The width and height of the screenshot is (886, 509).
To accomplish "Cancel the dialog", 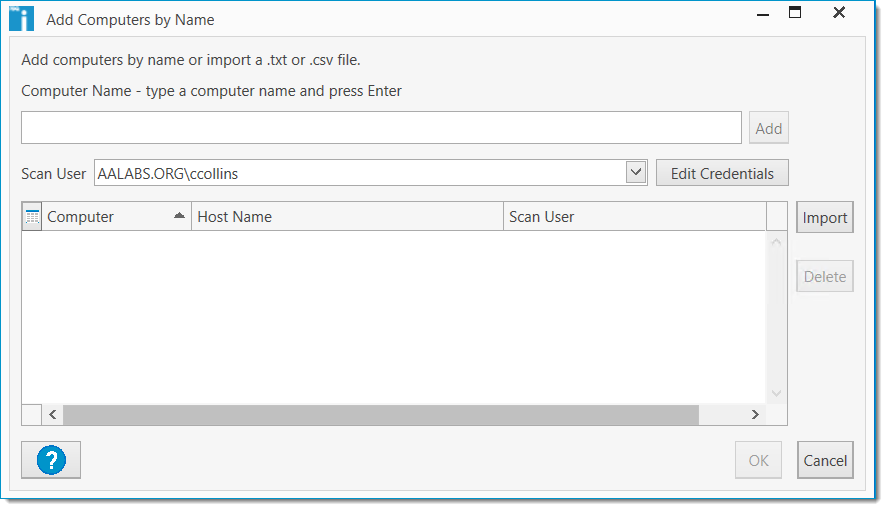I will pos(825,461).
